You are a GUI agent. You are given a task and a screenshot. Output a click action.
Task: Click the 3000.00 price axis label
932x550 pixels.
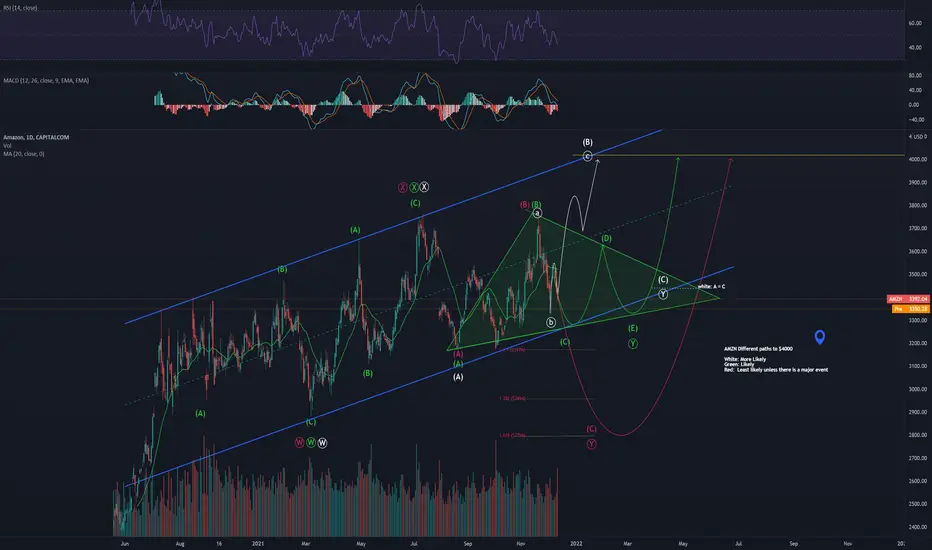[918, 389]
